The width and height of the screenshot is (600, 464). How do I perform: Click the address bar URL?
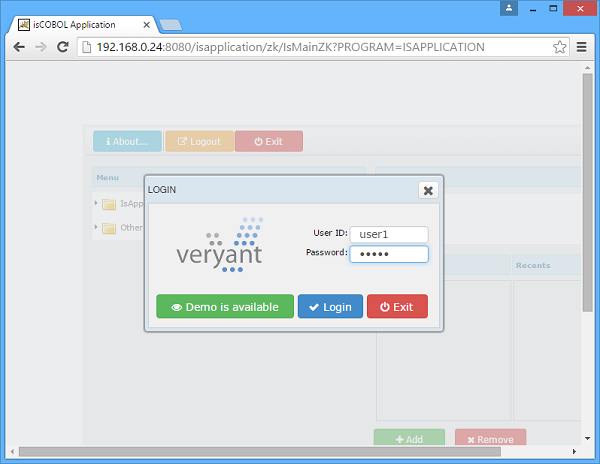click(x=300, y=47)
